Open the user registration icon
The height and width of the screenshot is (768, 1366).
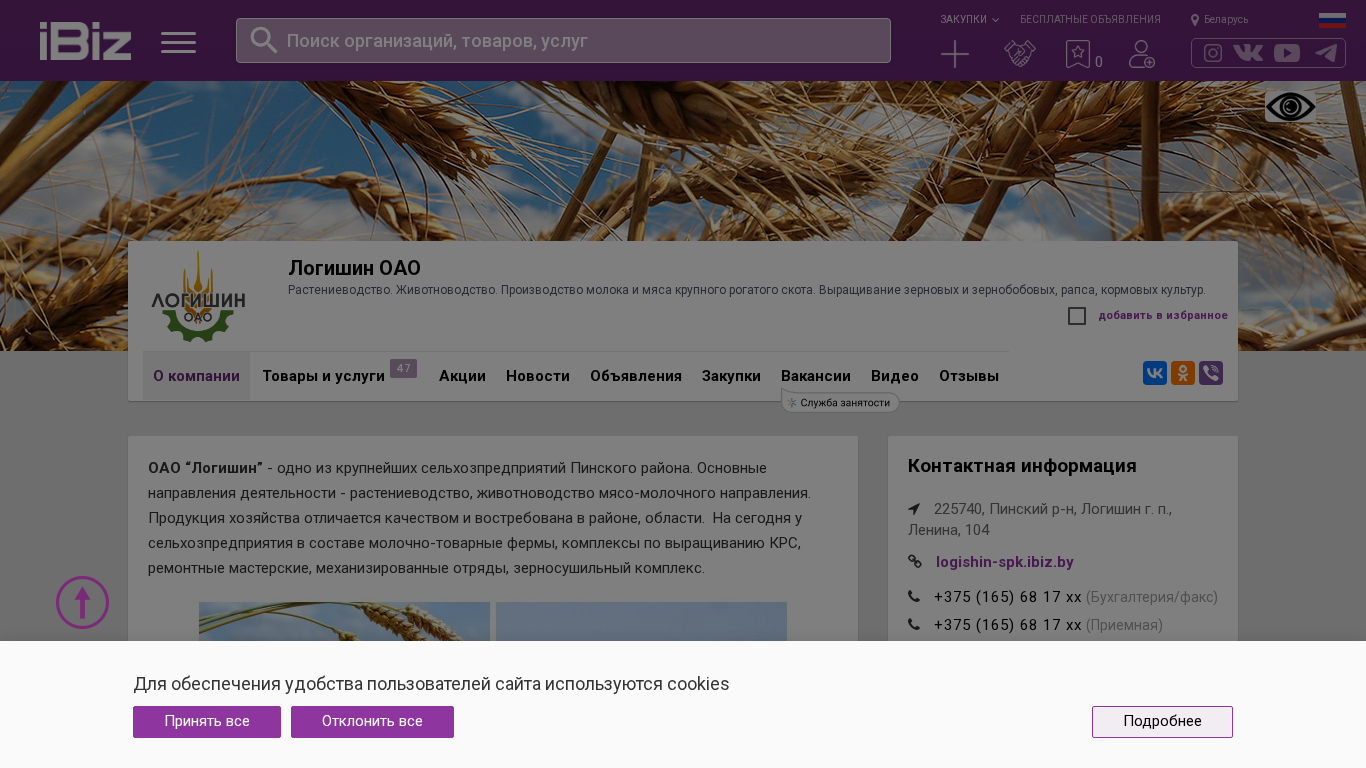1142,54
